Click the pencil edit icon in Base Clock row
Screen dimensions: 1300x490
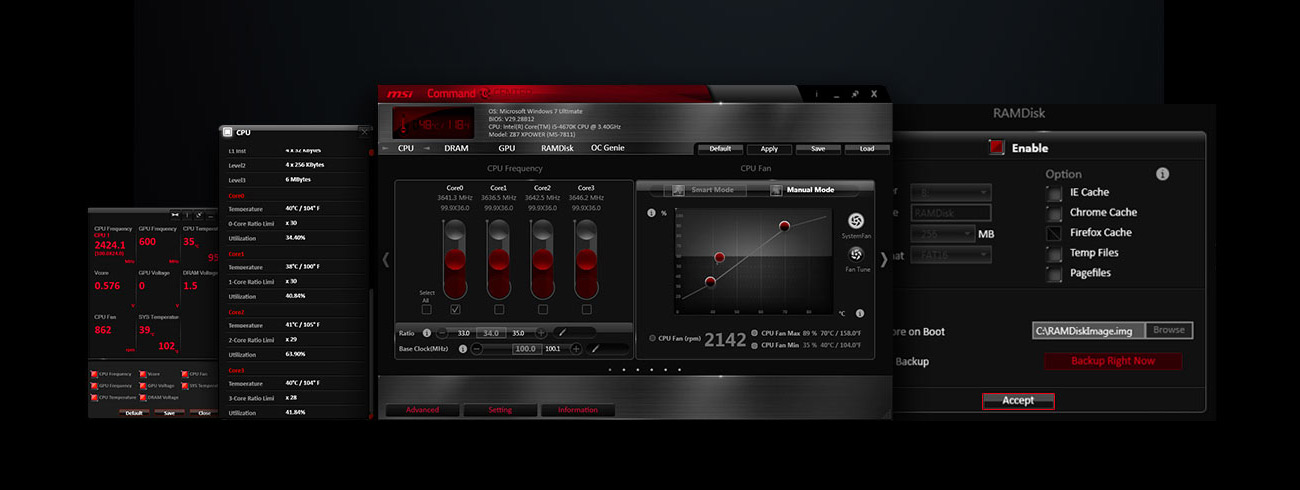click(x=594, y=348)
